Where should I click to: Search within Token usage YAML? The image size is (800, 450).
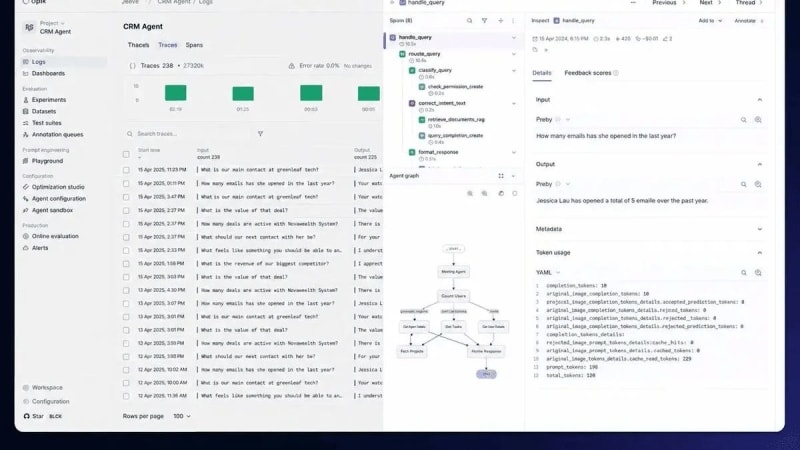pos(743,273)
